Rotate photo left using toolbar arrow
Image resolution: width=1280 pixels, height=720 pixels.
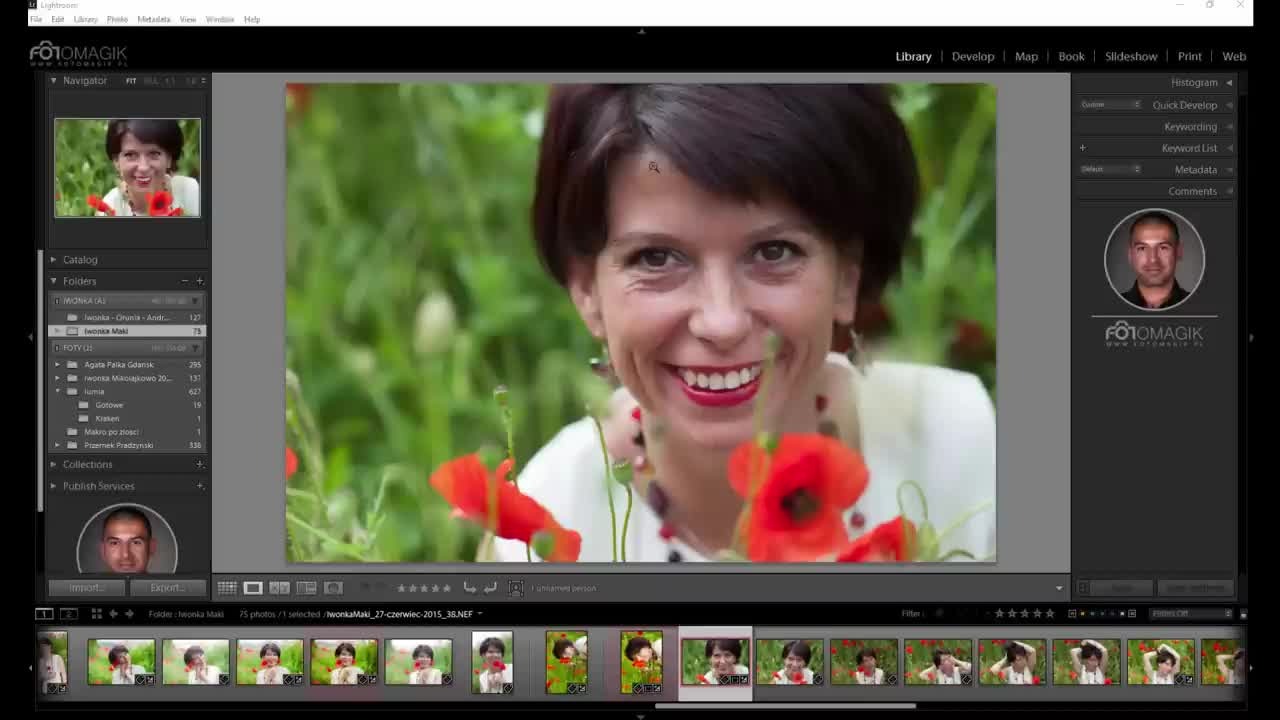(469, 588)
